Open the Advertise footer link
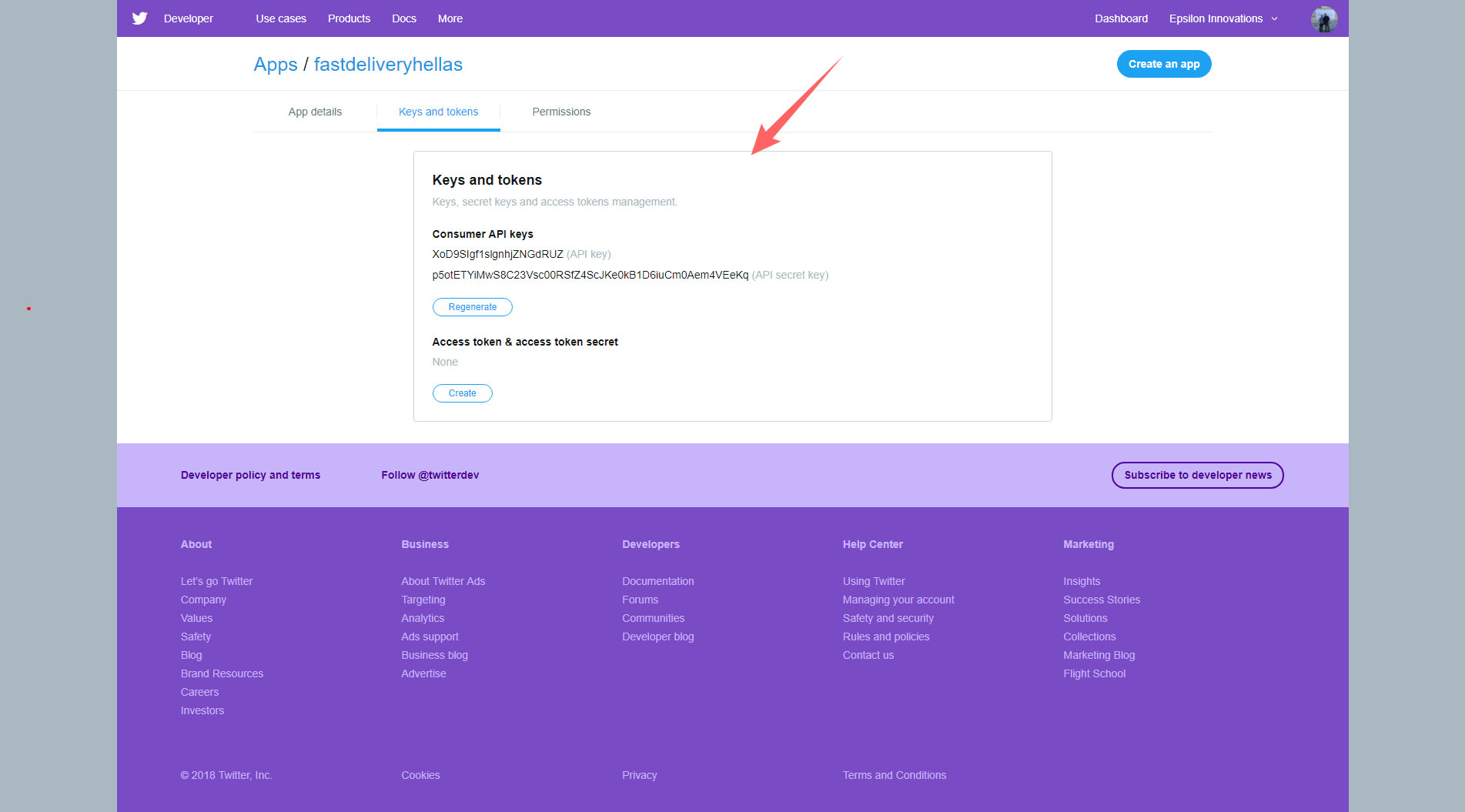The image size is (1465, 812). pos(423,673)
